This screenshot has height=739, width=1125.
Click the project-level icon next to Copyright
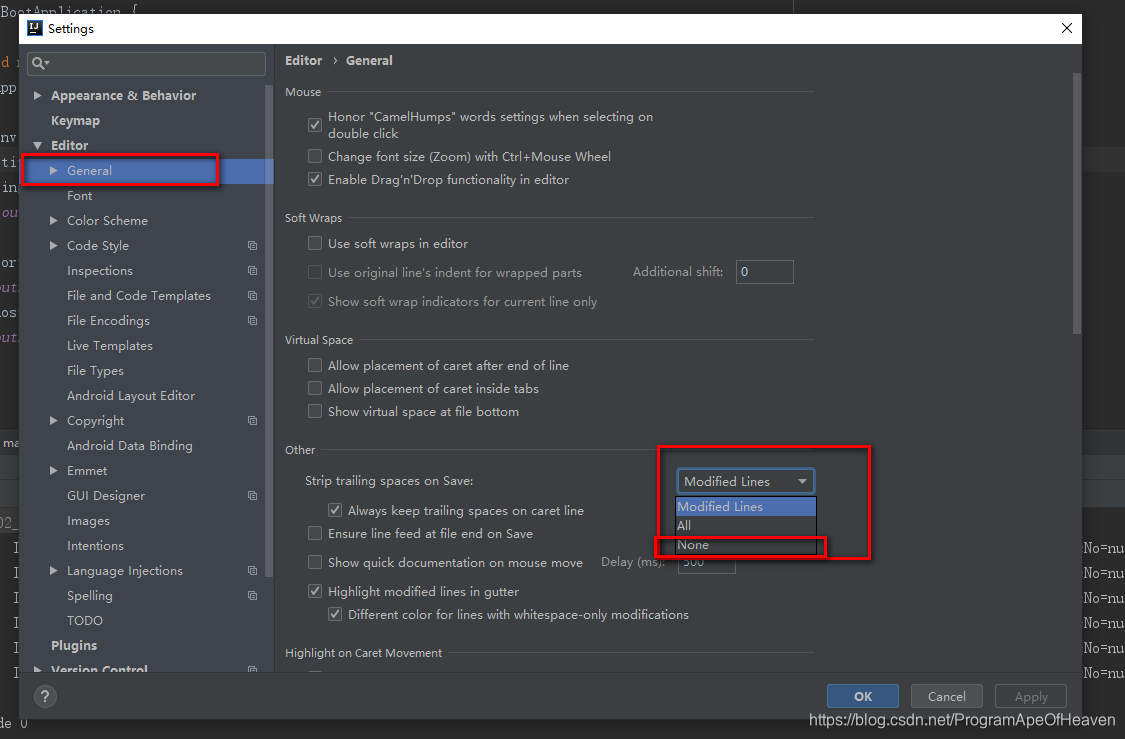253,420
